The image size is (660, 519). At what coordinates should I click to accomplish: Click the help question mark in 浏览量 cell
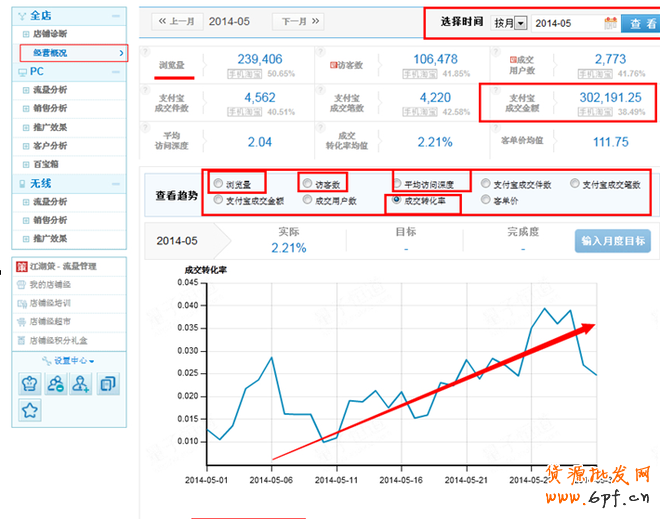coord(145,52)
